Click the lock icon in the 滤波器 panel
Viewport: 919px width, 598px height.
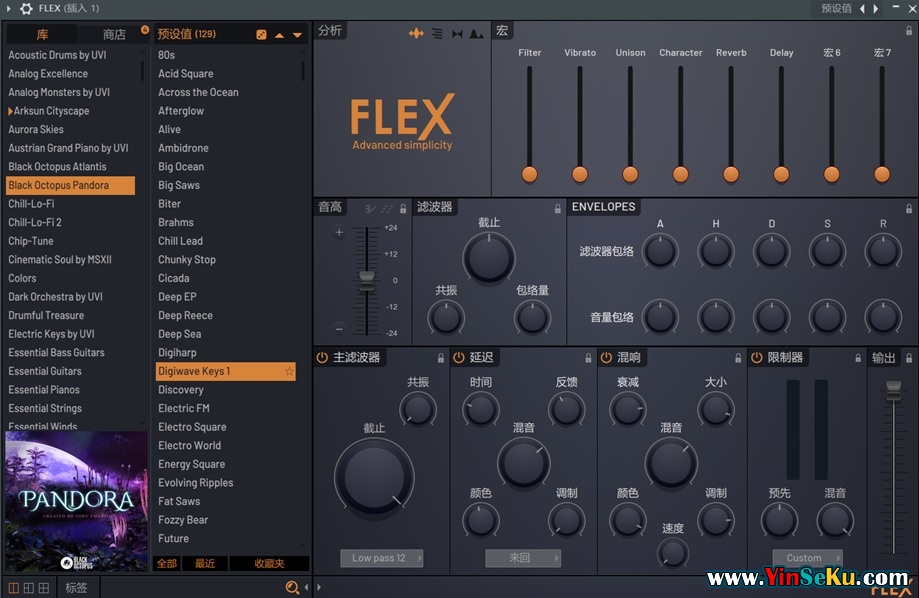coord(558,208)
